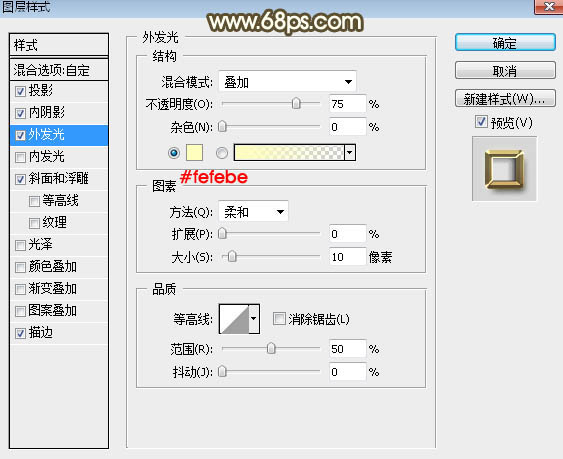Click the 扩展 spread slider handle

[223, 233]
